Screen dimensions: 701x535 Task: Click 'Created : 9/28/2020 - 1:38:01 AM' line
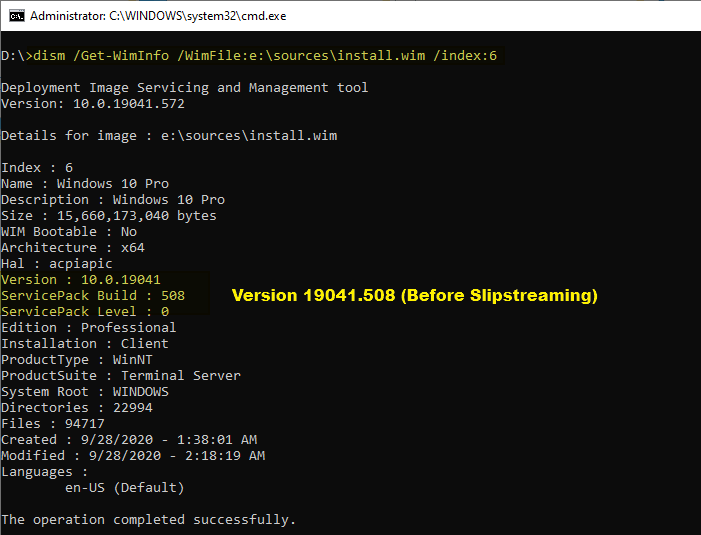tap(129, 440)
